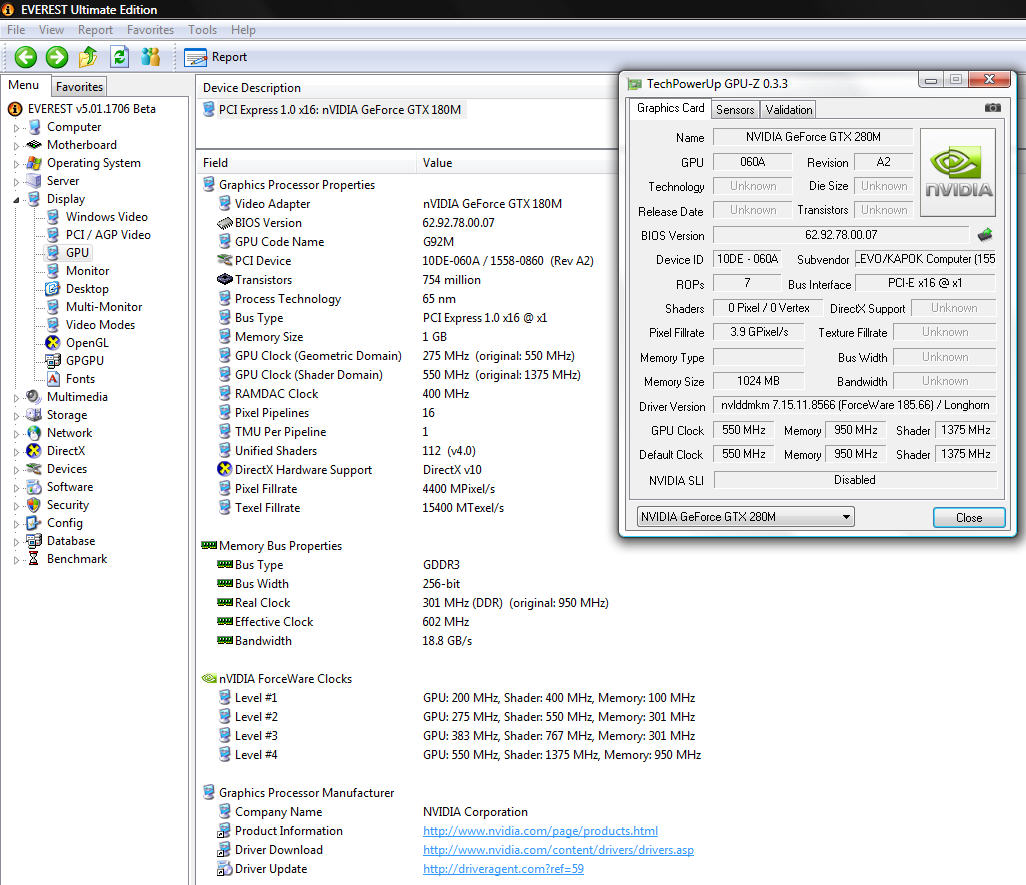
Task: Switch to Graphics Card tab in GPU-Z
Action: coord(670,109)
